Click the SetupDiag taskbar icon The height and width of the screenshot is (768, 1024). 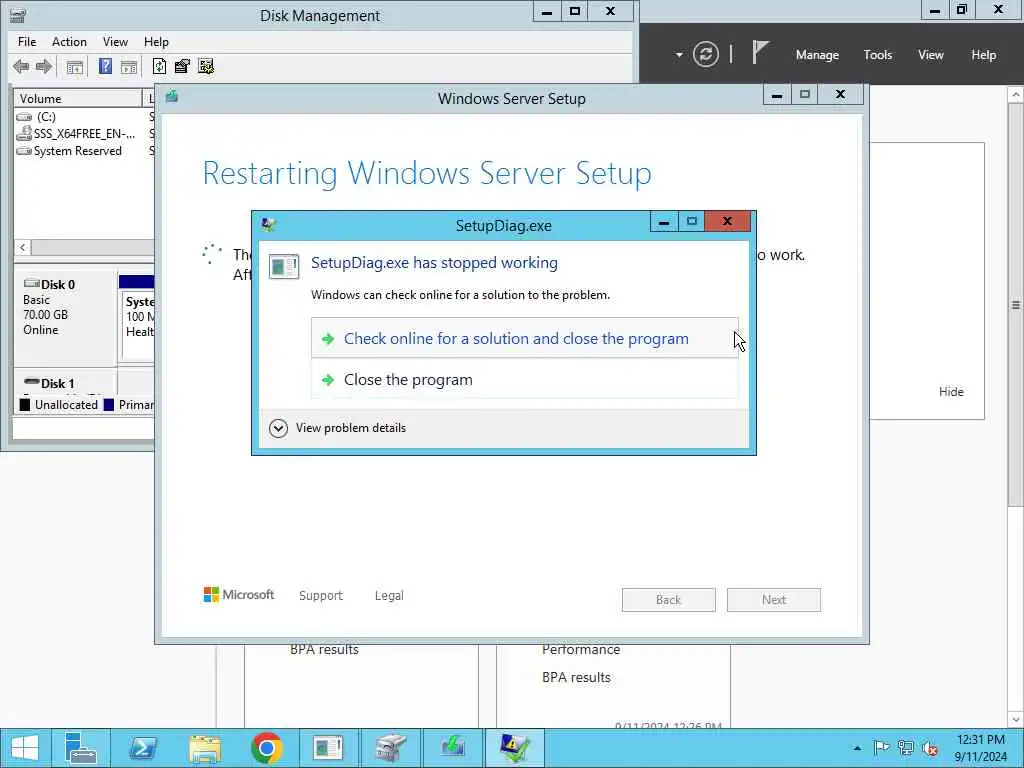pyautogui.click(x=328, y=748)
